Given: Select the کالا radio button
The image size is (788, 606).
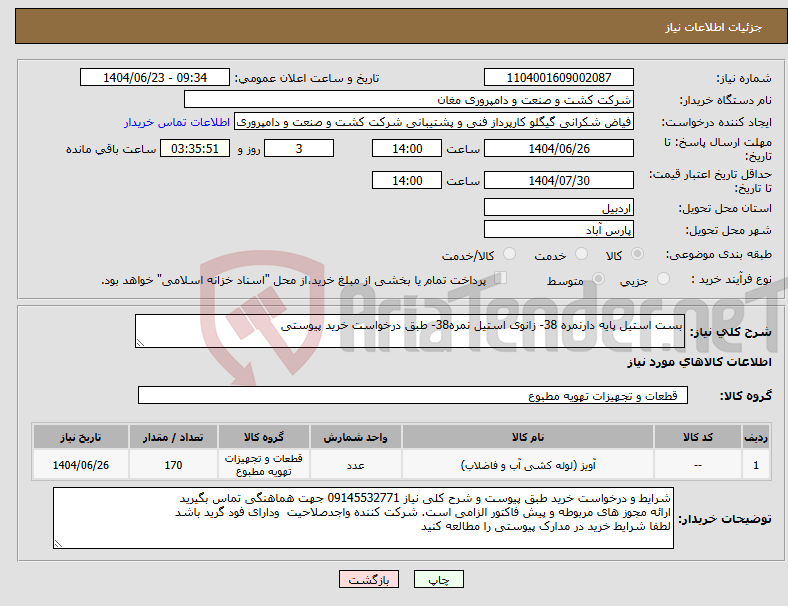Looking at the screenshot, I should 637,254.
